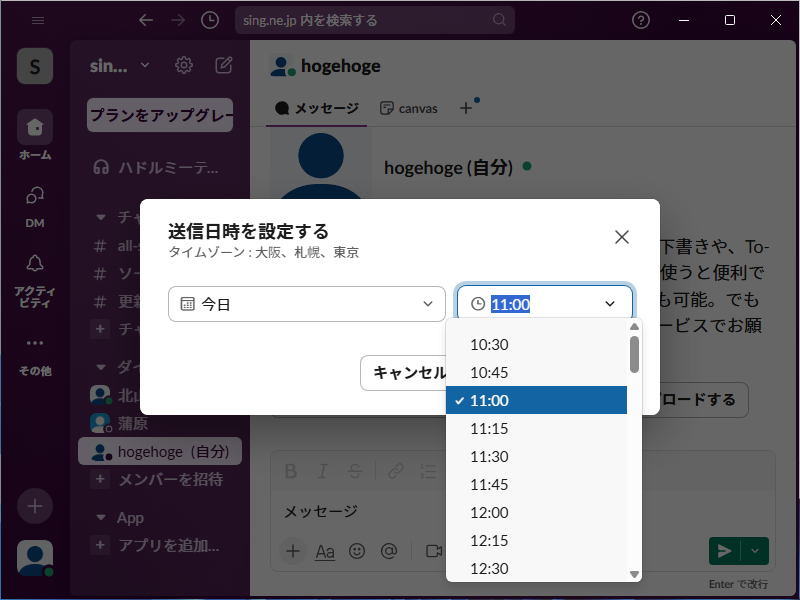This screenshot has width=800, height=600.
Task: Collapse the time dropdown chevron
Action: coord(610,304)
